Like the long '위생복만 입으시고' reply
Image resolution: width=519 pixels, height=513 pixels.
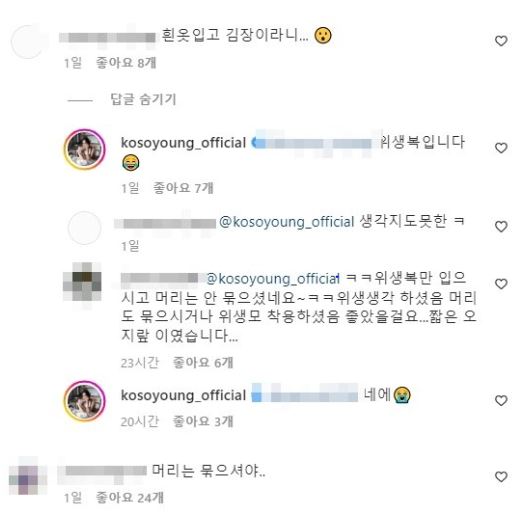point(501,284)
